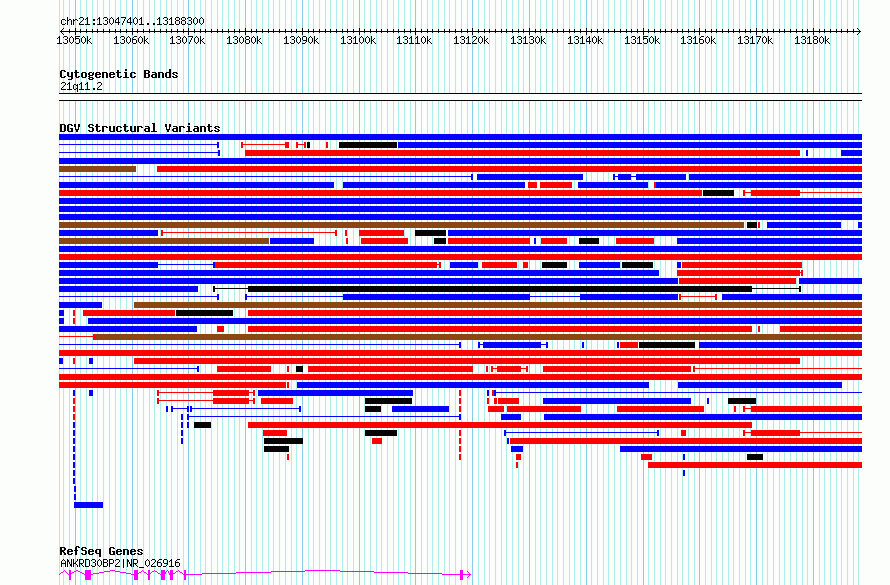Open the Cytogenetic Bands track title
The height and width of the screenshot is (585, 890).
(x=119, y=74)
